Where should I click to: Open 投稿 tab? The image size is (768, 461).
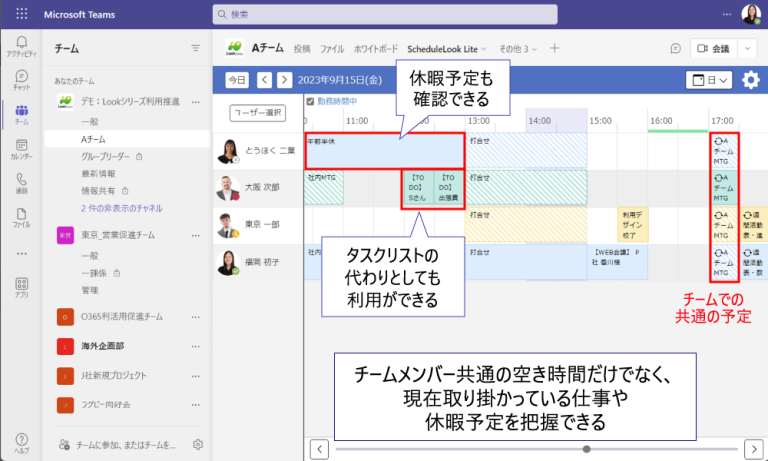point(302,49)
